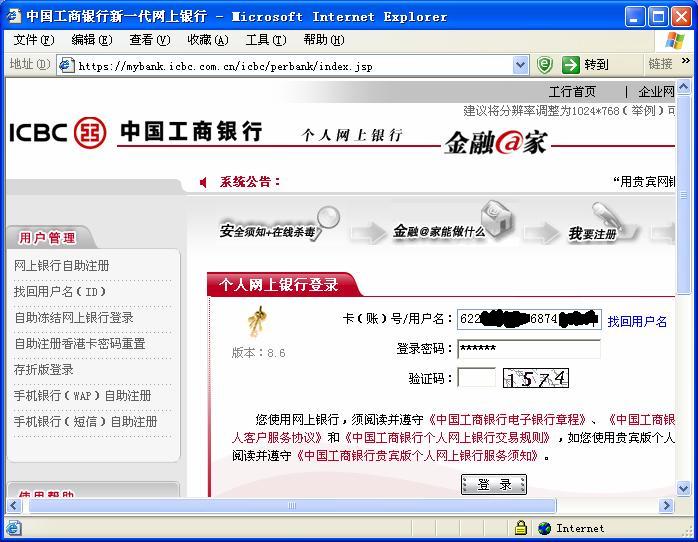Click the keys icon beside login form
Viewport: 698px width, 542px height.
(x=257, y=320)
